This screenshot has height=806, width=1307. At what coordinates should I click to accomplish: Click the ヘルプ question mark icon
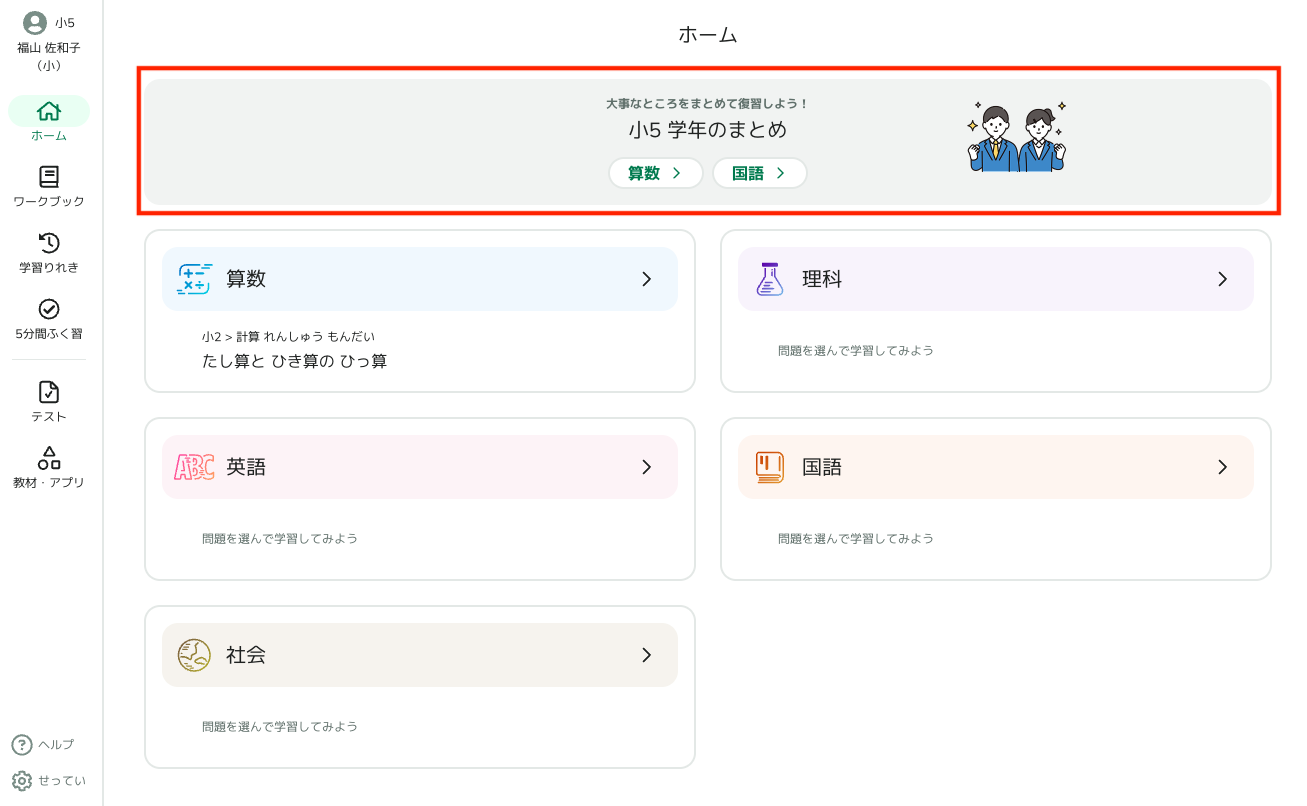tap(22, 745)
